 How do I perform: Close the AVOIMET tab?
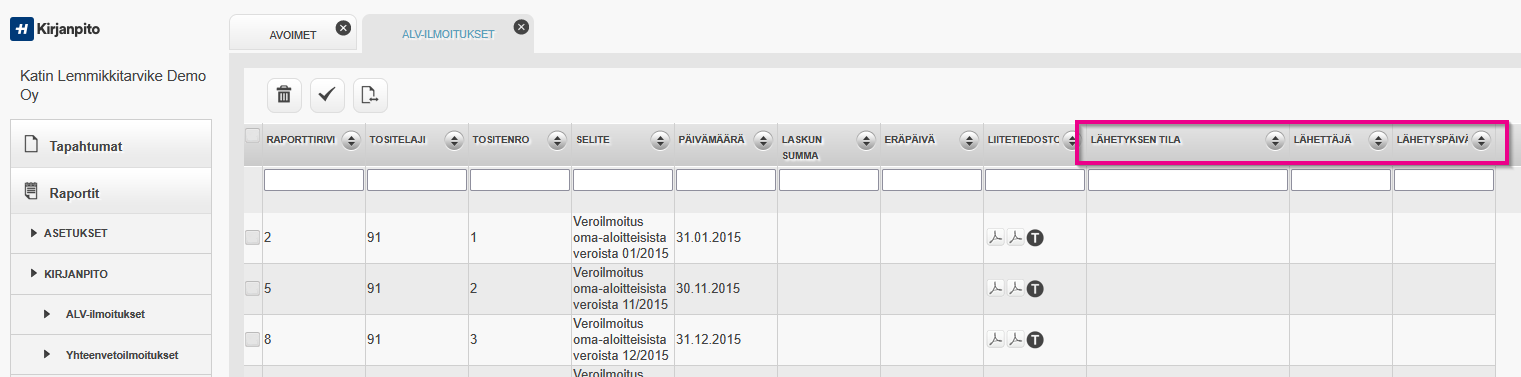(x=343, y=28)
